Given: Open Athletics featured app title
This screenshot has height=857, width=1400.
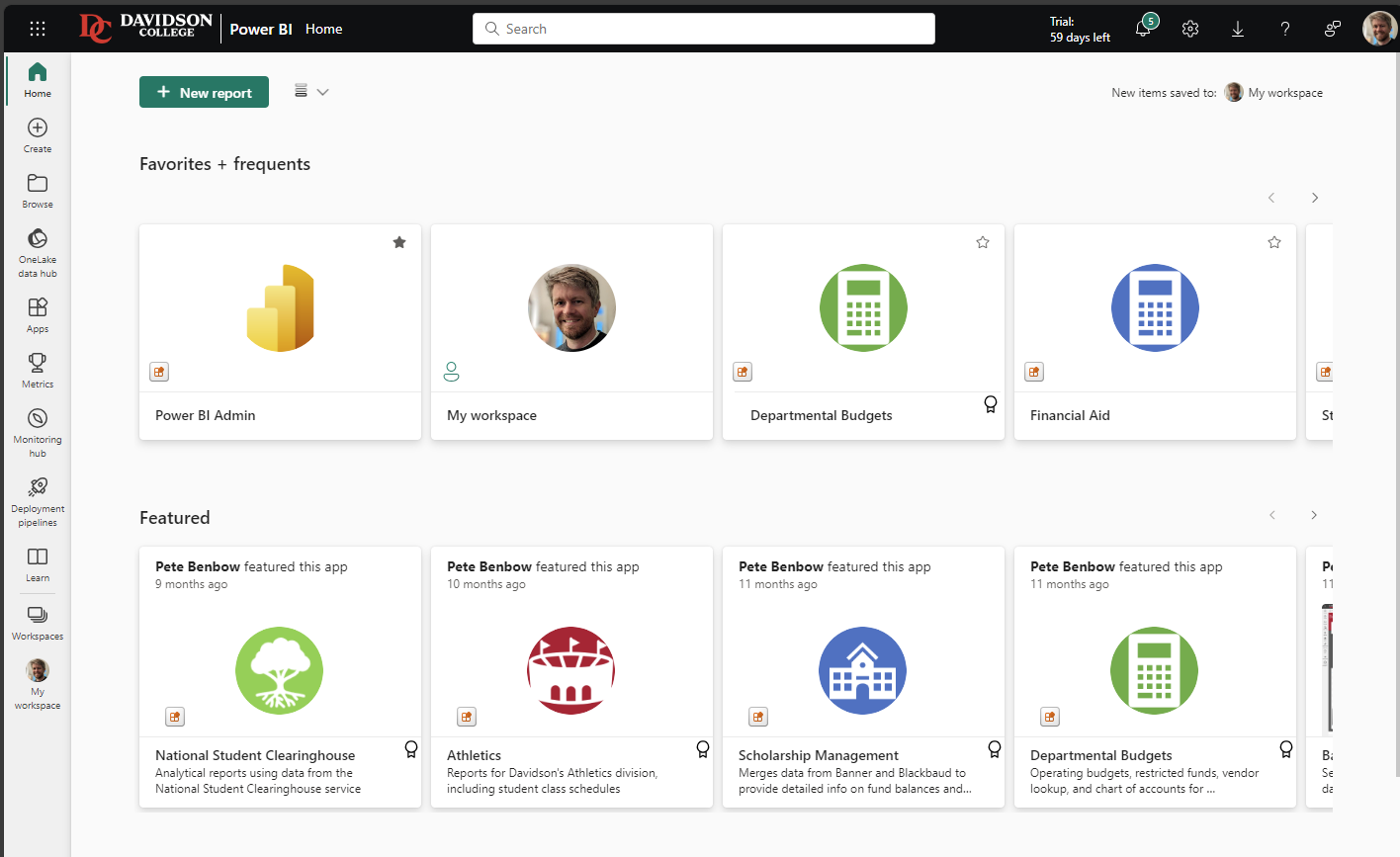Looking at the screenshot, I should point(474,755).
